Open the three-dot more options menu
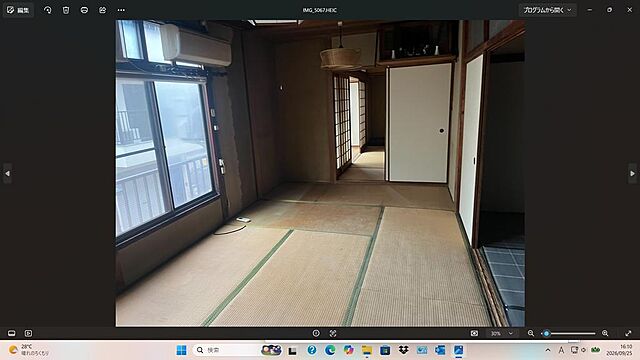The height and width of the screenshot is (360, 640). pos(121,10)
